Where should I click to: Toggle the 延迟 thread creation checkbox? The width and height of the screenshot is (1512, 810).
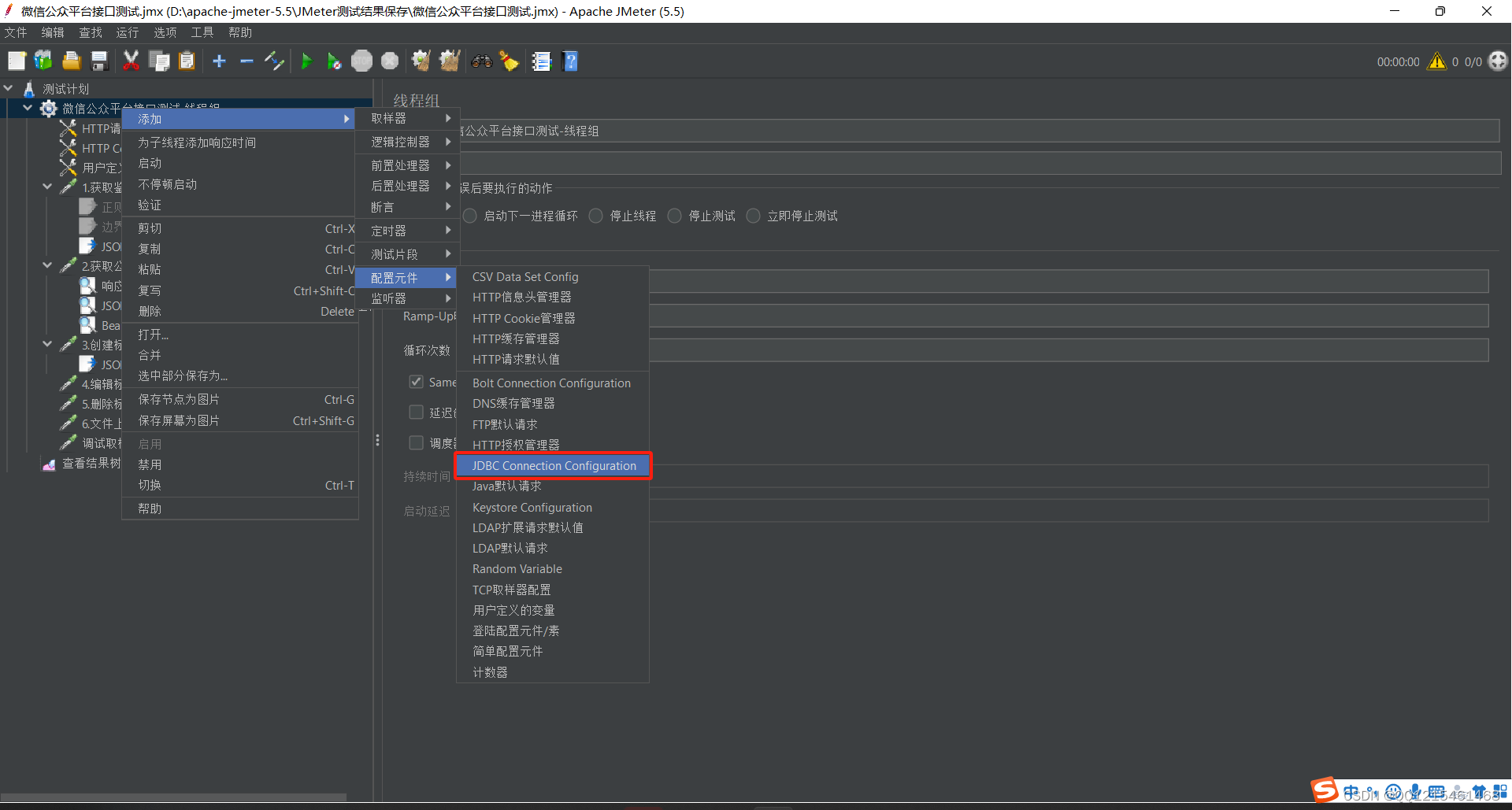point(416,412)
